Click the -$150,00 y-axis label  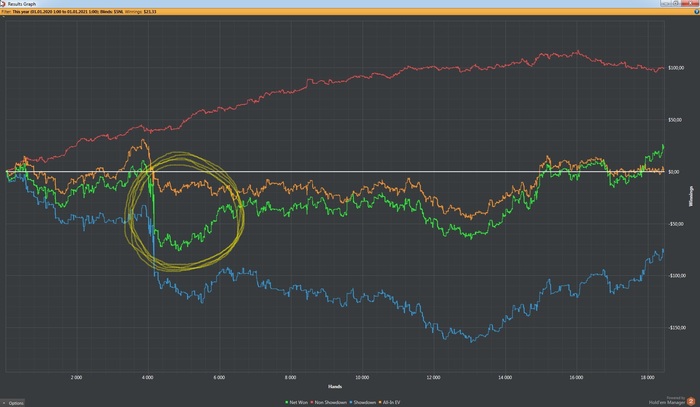(x=676, y=328)
